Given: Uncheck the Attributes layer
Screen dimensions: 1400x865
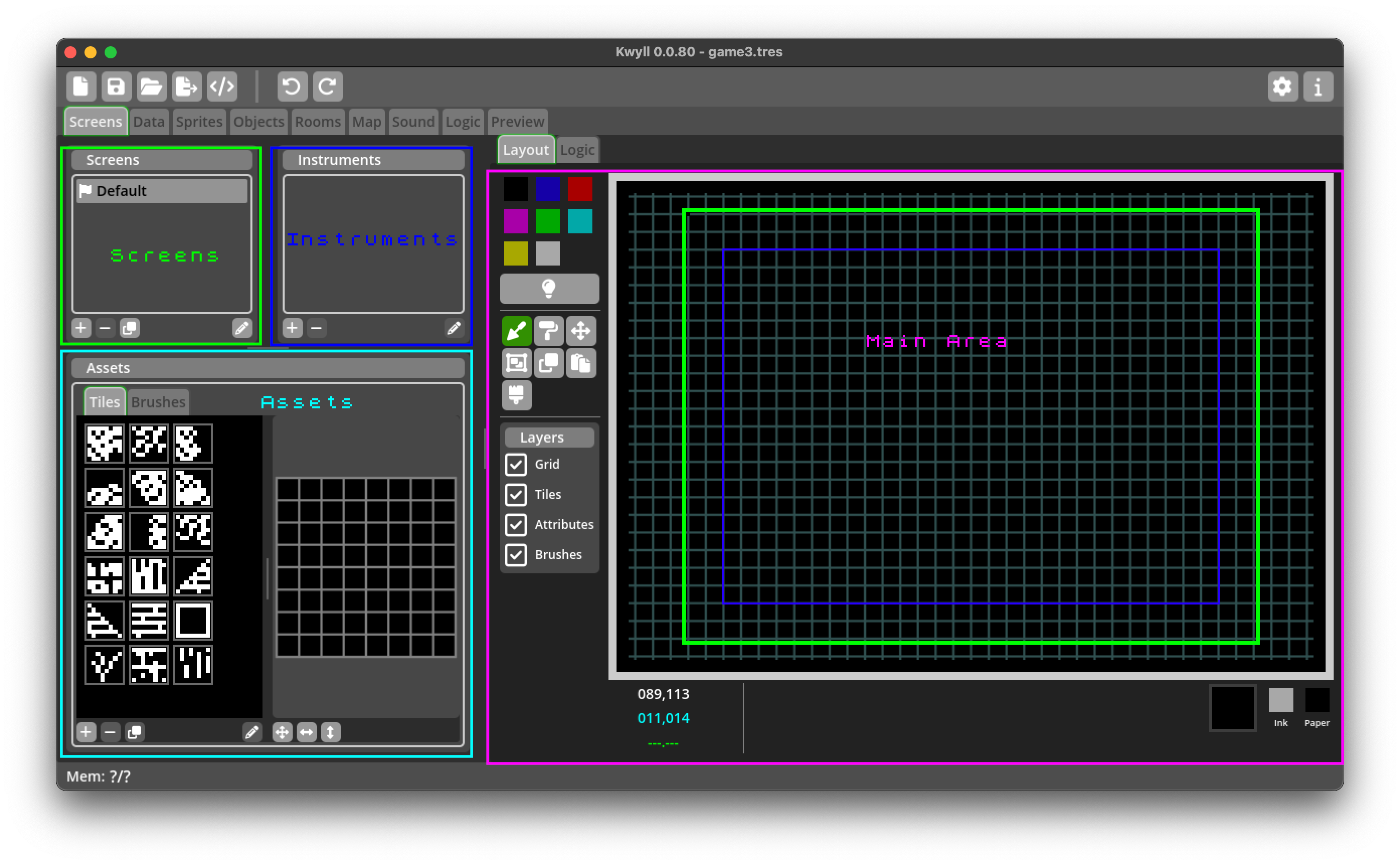Looking at the screenshot, I should (x=516, y=525).
